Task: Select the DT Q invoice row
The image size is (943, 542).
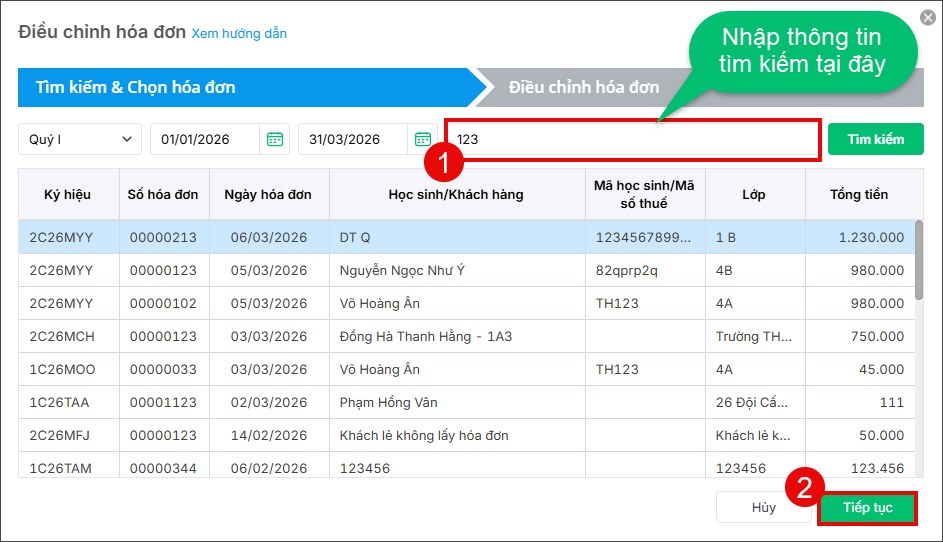Action: click(467, 237)
